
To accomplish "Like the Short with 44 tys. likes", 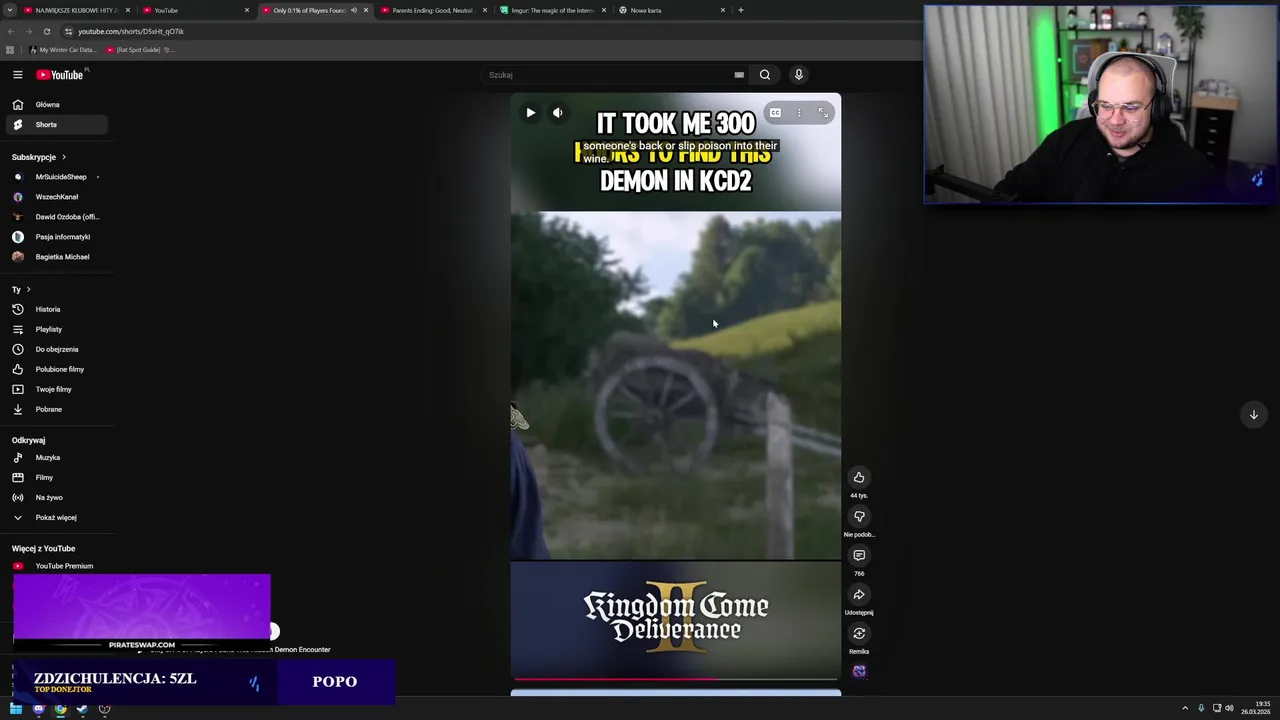I will tap(859, 477).
